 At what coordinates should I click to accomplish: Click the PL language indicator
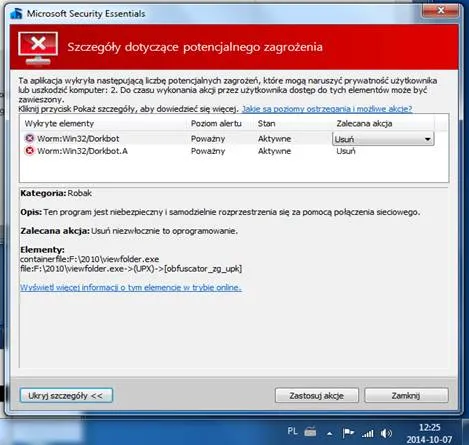(292, 431)
